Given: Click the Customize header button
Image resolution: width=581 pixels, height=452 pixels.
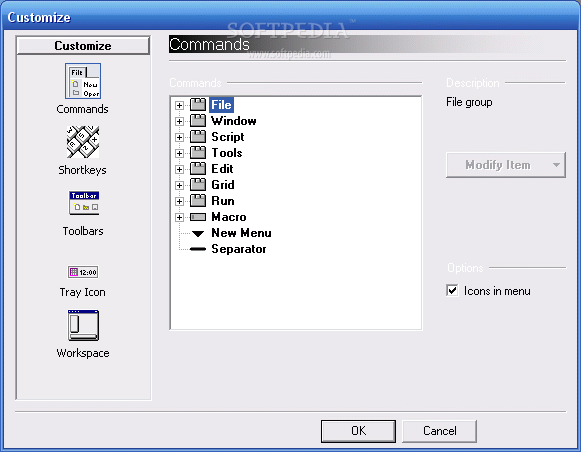Looking at the screenshot, I should 83,46.
